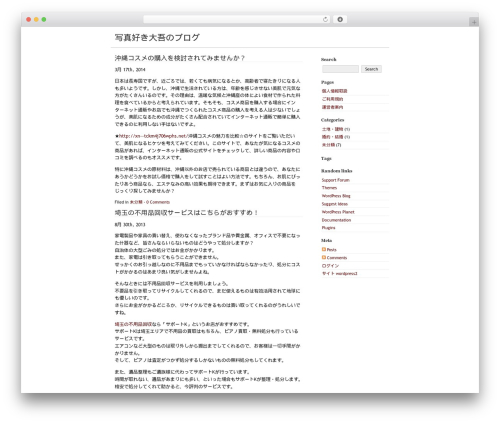This screenshot has width=500, height=423.
Task: Open the Suggest Ideas link
Action: (335, 204)
